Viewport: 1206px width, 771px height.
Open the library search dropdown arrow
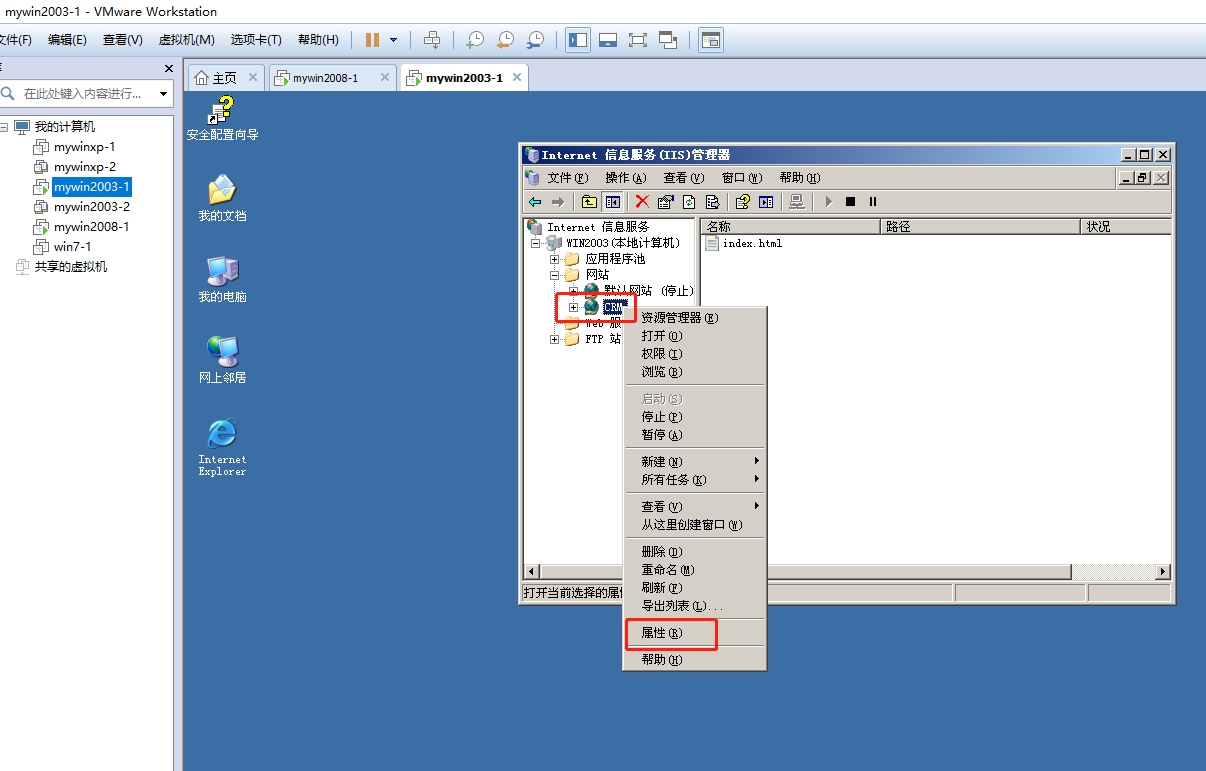coord(163,94)
